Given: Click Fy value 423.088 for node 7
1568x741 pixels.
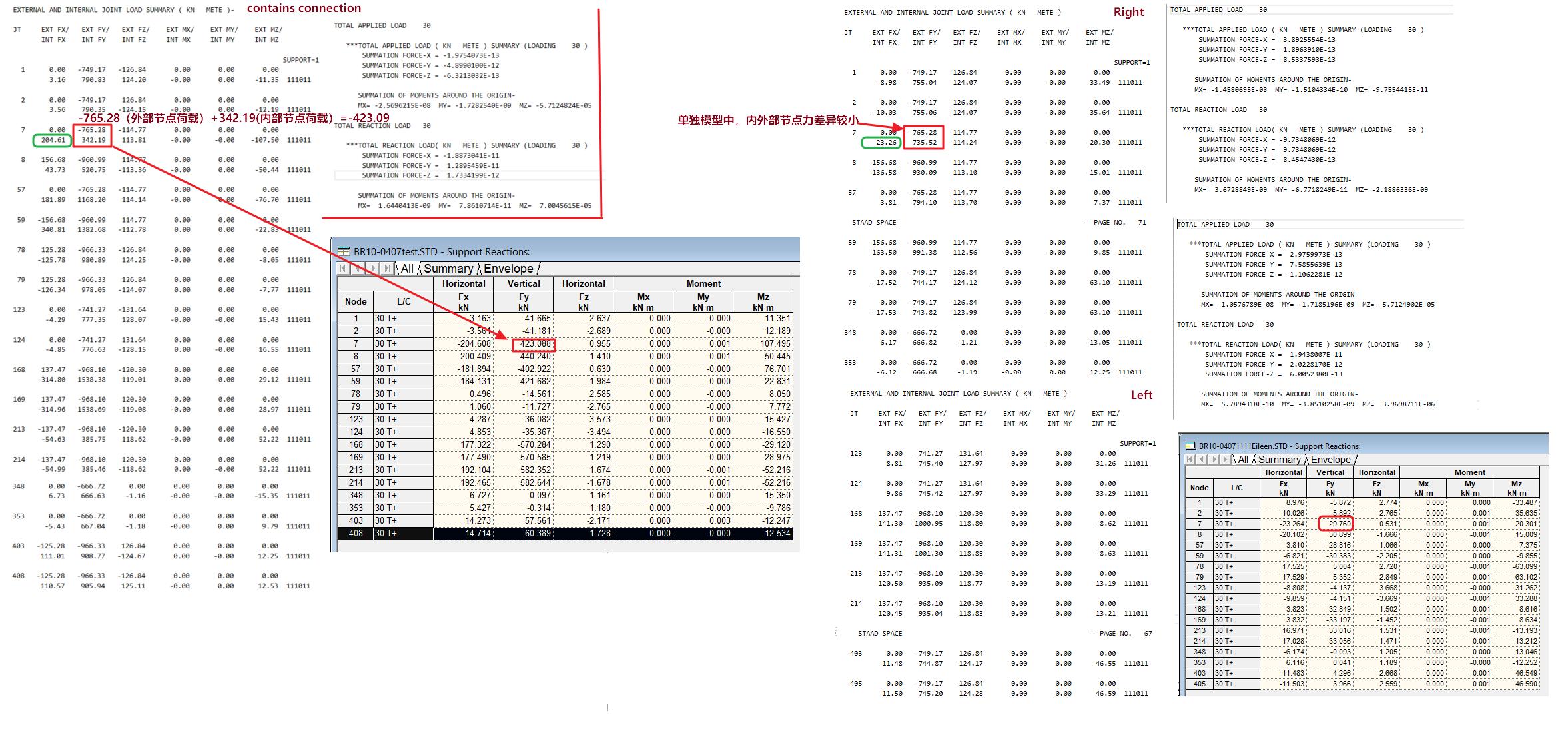Looking at the screenshot, I should point(535,344).
